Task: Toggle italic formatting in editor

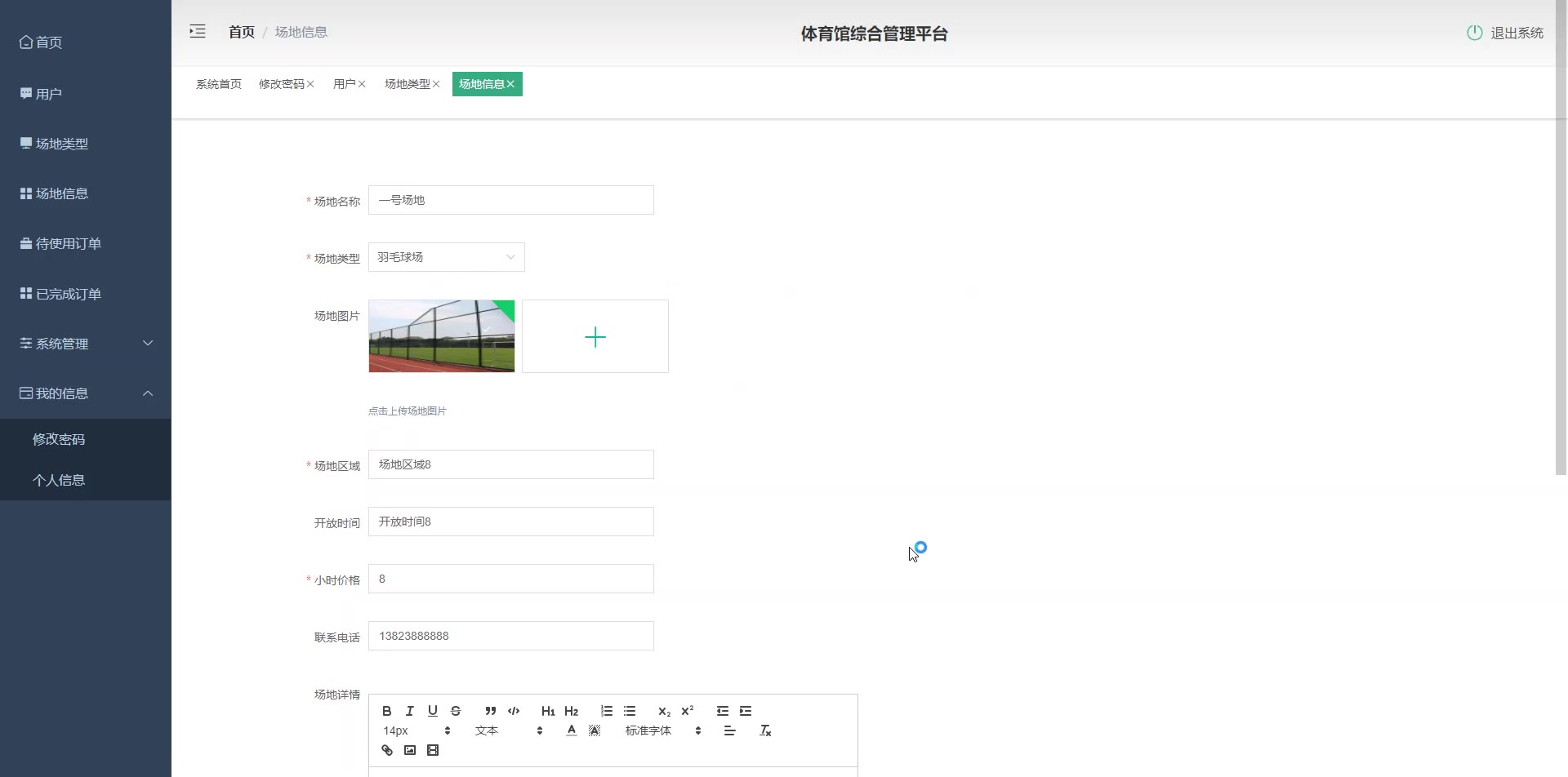Action: click(x=410, y=711)
